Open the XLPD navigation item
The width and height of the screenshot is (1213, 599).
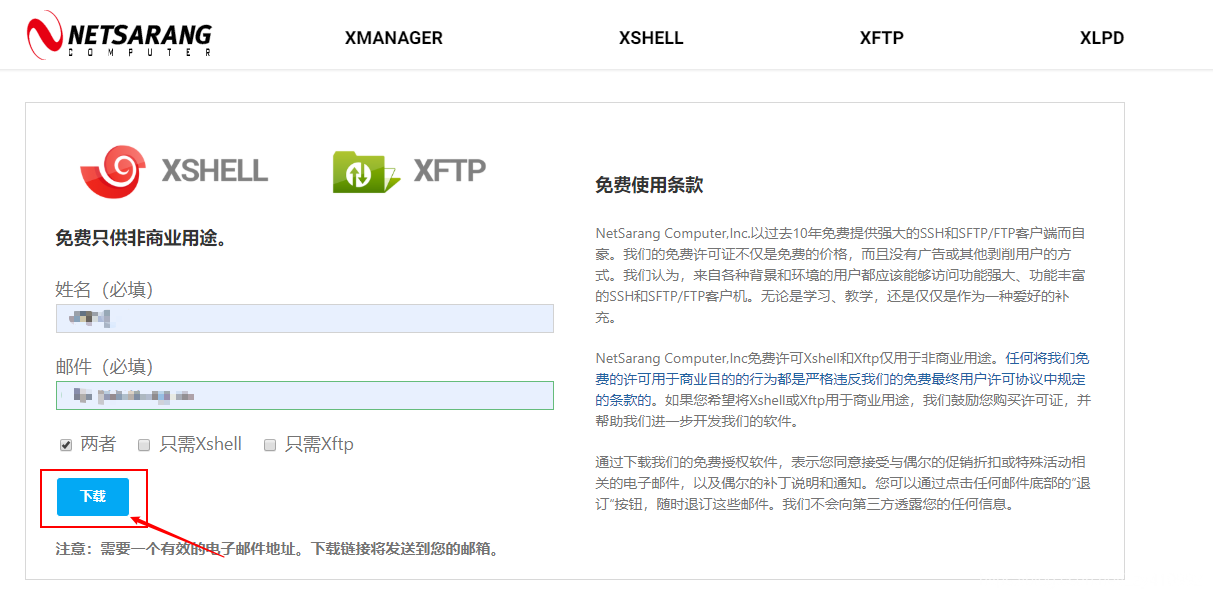click(x=1102, y=38)
